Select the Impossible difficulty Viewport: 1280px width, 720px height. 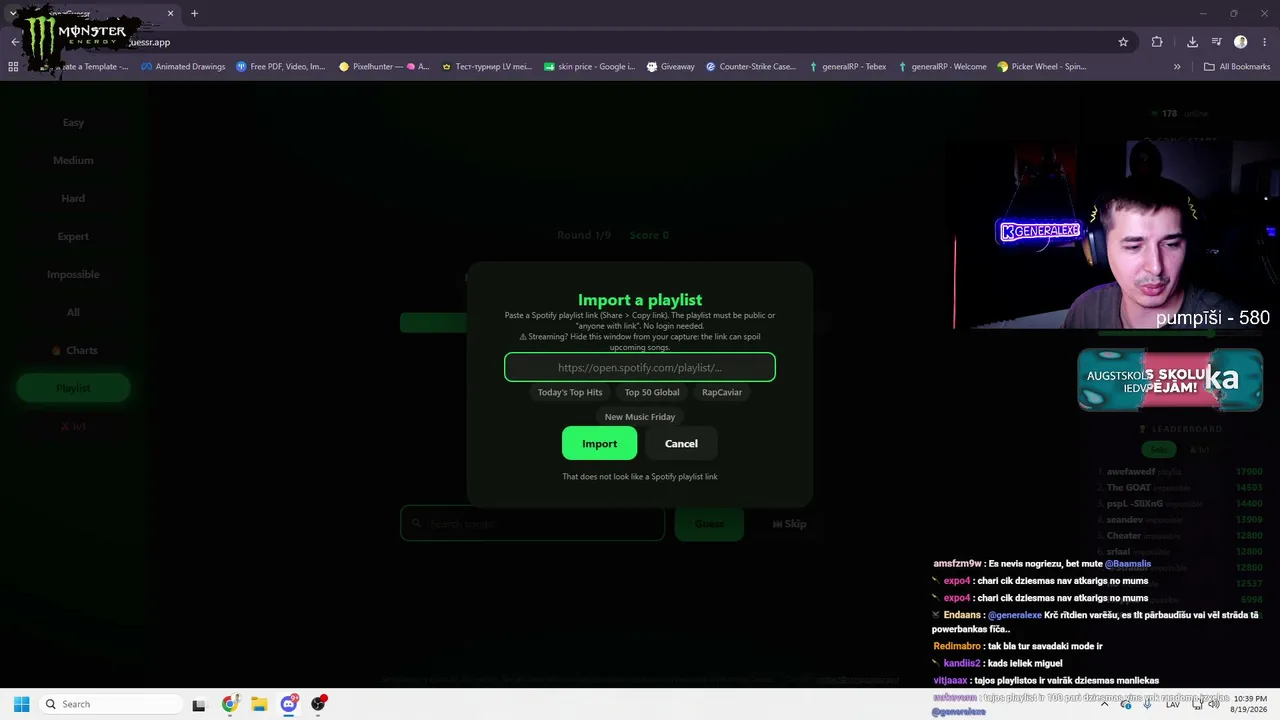[73, 275]
